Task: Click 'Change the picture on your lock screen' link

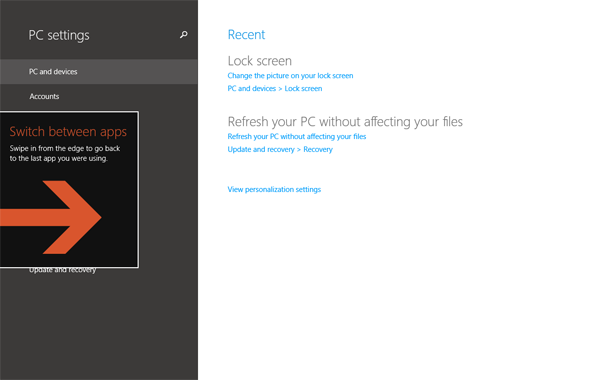Action: coord(290,76)
